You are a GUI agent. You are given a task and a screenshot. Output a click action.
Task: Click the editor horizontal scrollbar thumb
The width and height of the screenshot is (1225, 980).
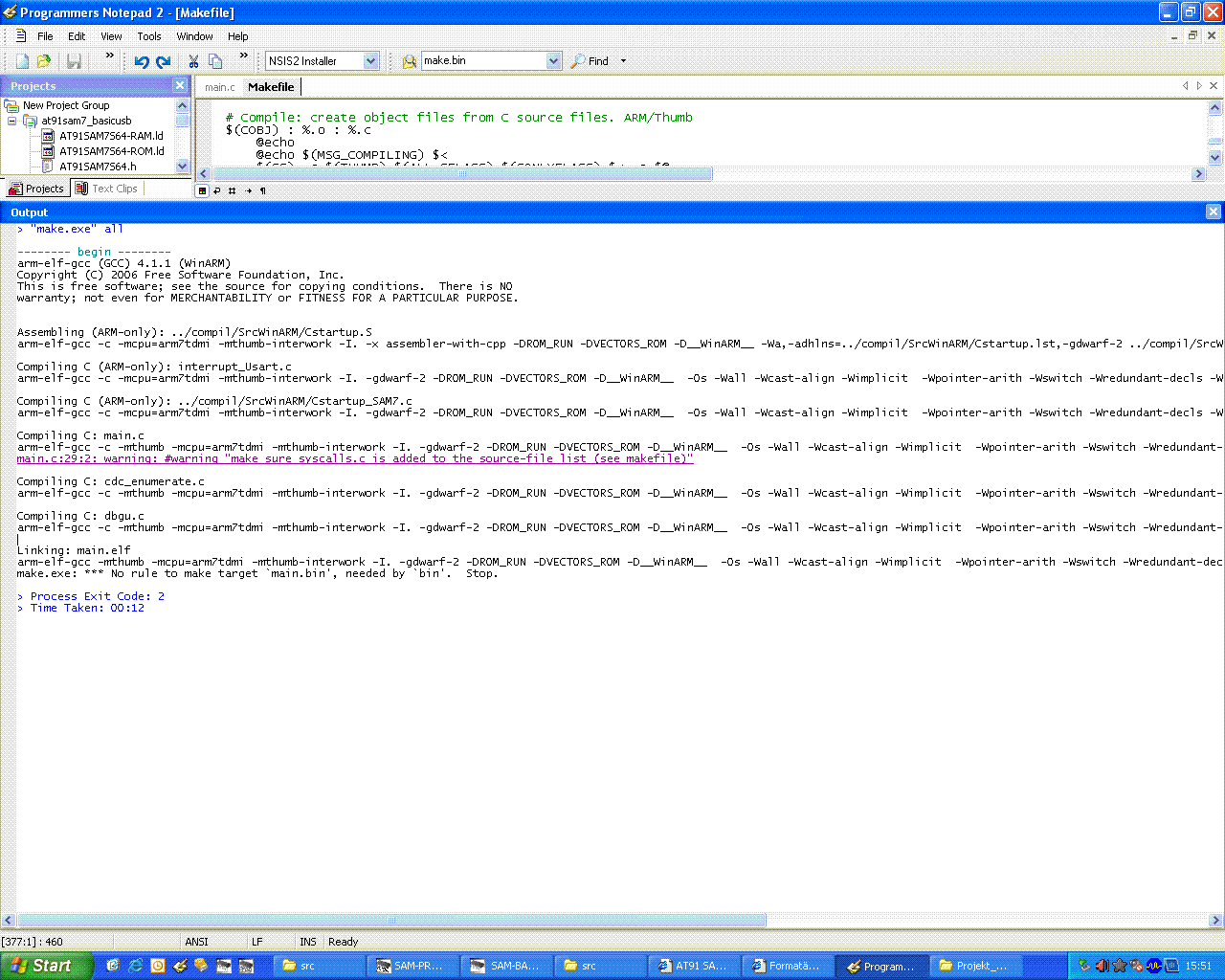(462, 174)
